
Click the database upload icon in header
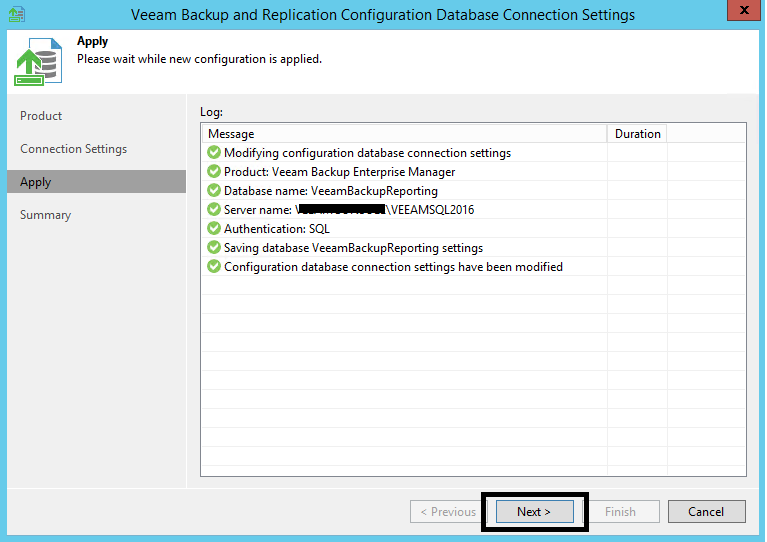point(38,61)
